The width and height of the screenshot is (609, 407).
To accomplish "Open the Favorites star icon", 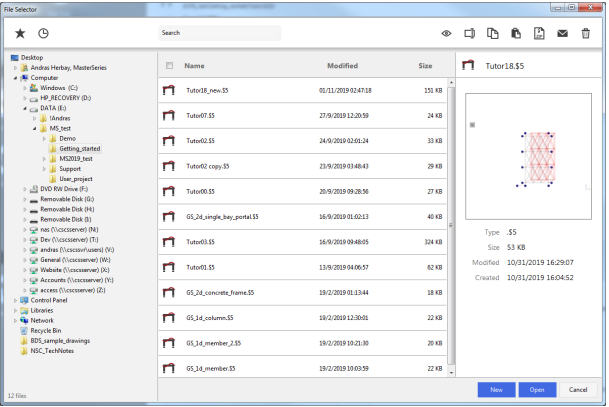I will point(20,33).
